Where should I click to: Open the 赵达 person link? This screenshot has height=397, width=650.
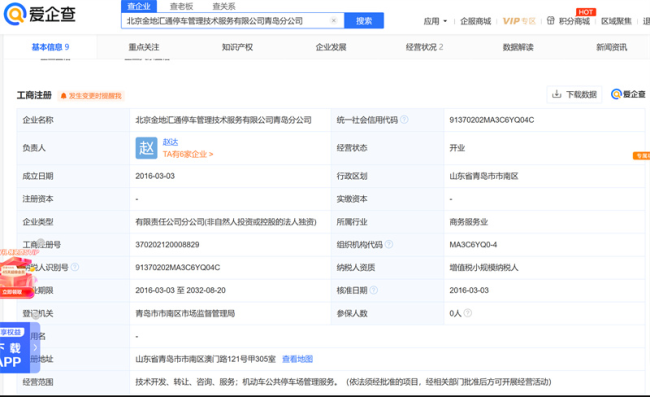170,142
